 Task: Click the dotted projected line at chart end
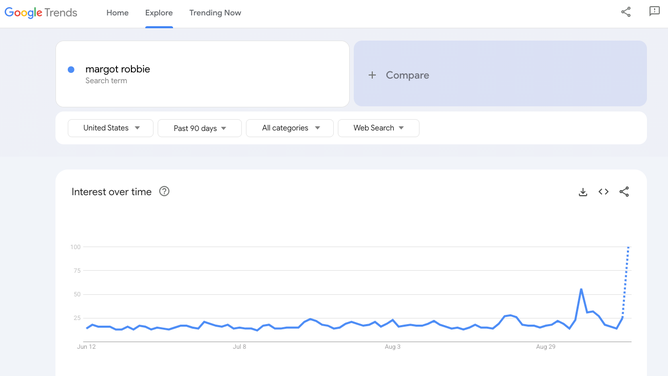[625, 282]
